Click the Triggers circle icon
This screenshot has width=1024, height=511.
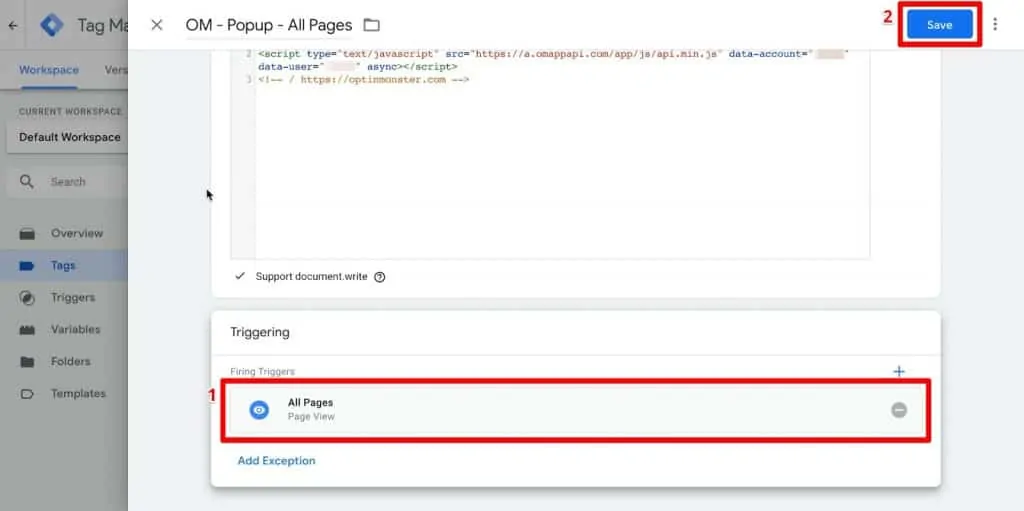click(x=27, y=297)
